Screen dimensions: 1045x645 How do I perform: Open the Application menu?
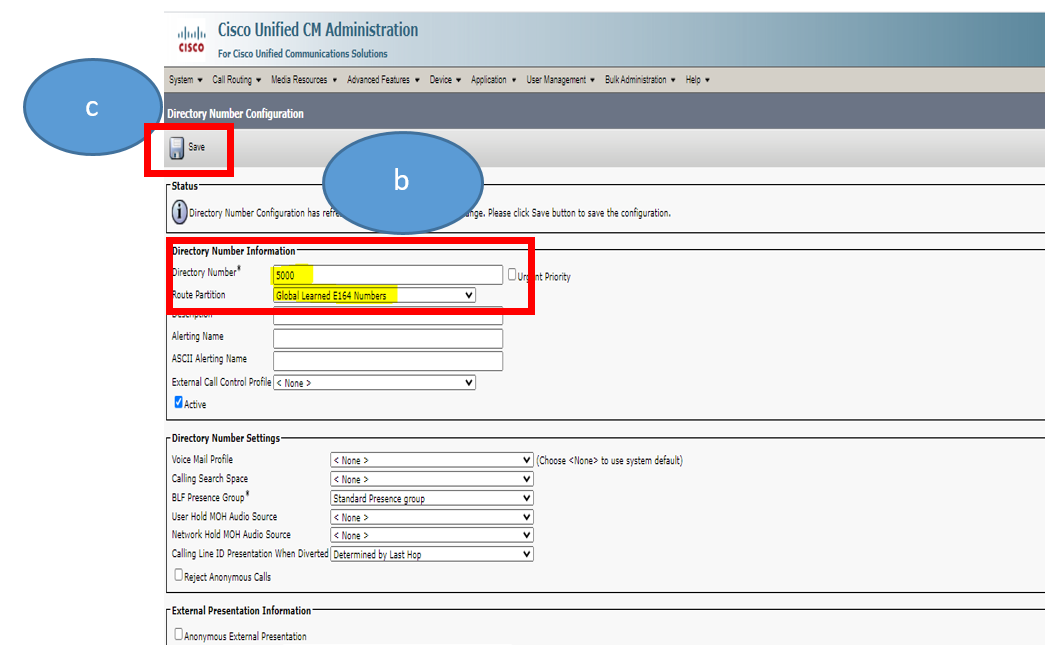(493, 79)
